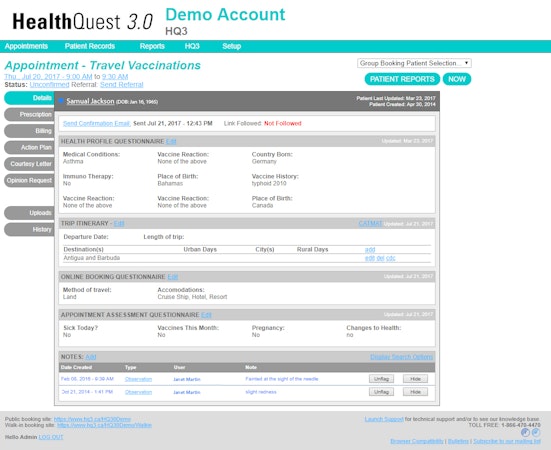
Task: Switch to the Billing side tab
Action: coord(30,131)
